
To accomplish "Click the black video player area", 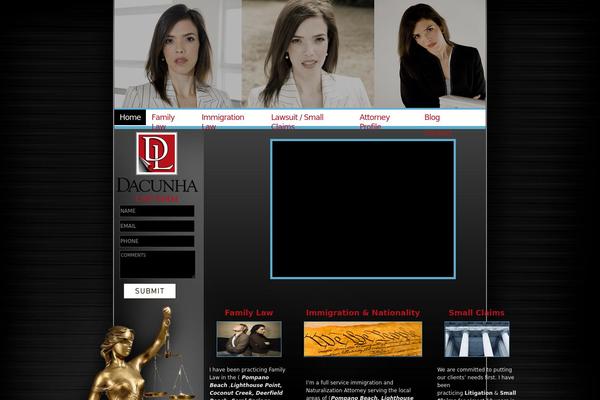I will tap(363, 209).
